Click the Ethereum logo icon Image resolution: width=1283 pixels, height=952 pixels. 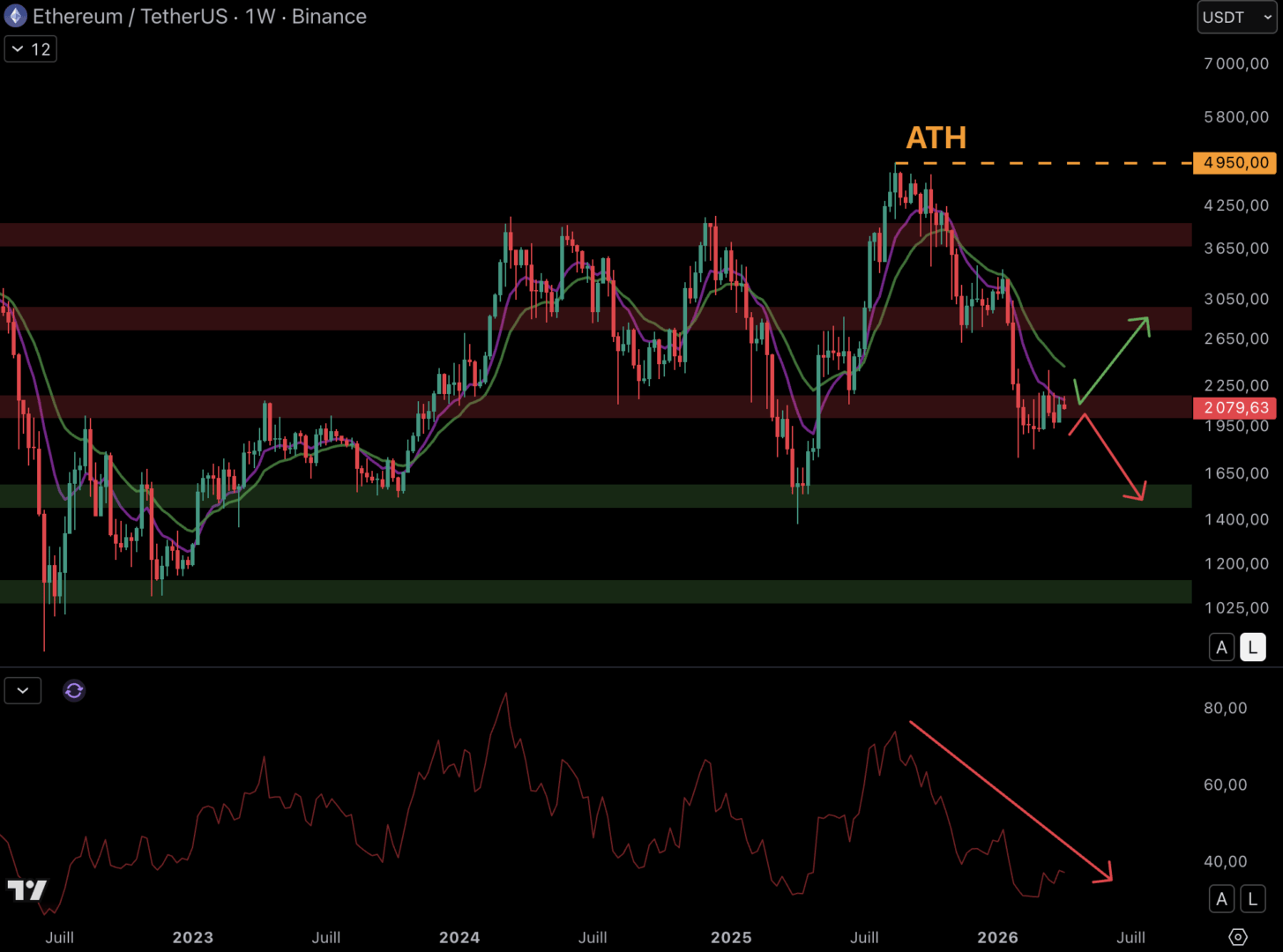(x=16, y=17)
